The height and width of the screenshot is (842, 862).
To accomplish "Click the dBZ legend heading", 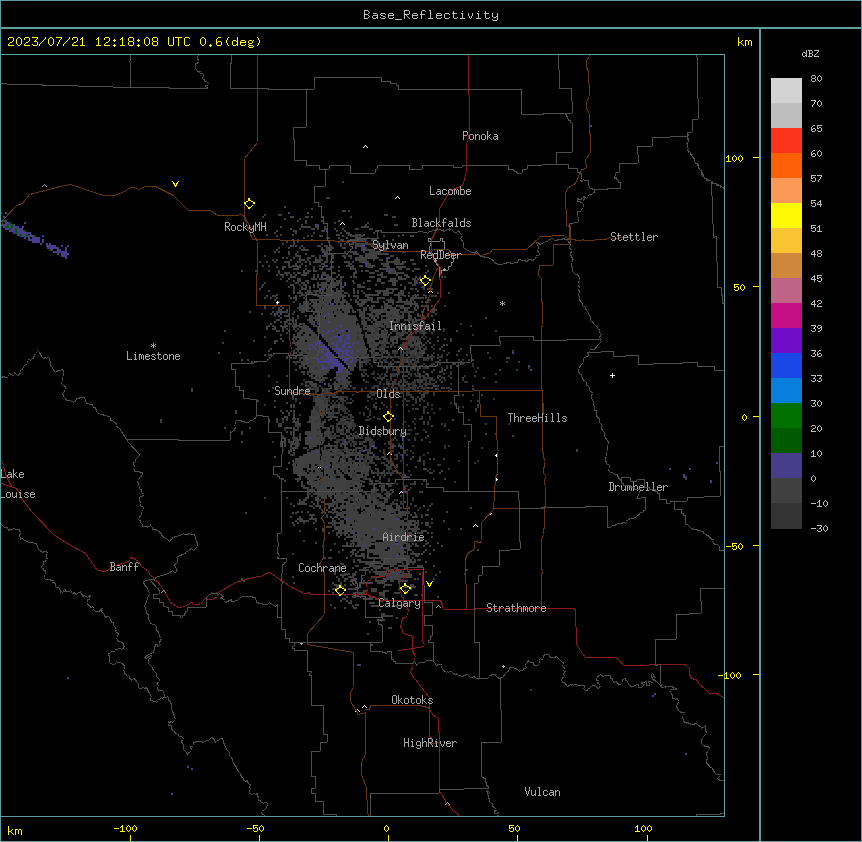I will coord(810,53).
